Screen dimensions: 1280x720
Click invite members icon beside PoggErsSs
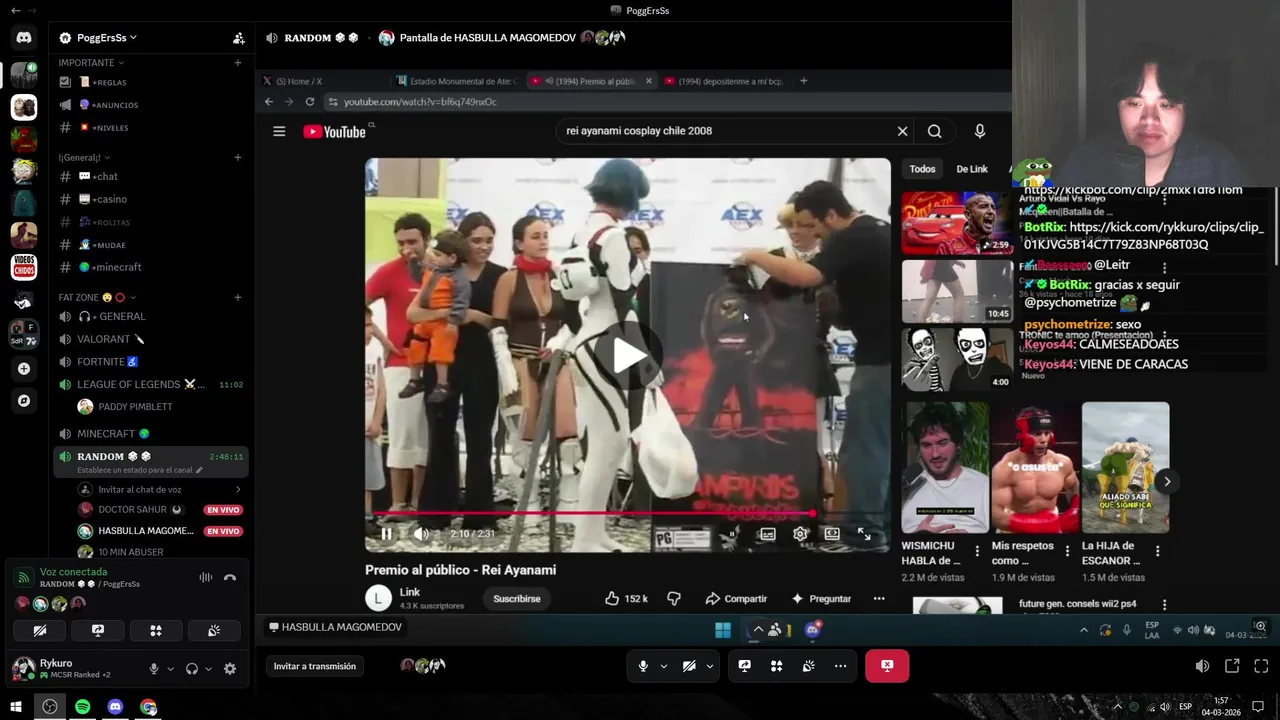[238, 38]
